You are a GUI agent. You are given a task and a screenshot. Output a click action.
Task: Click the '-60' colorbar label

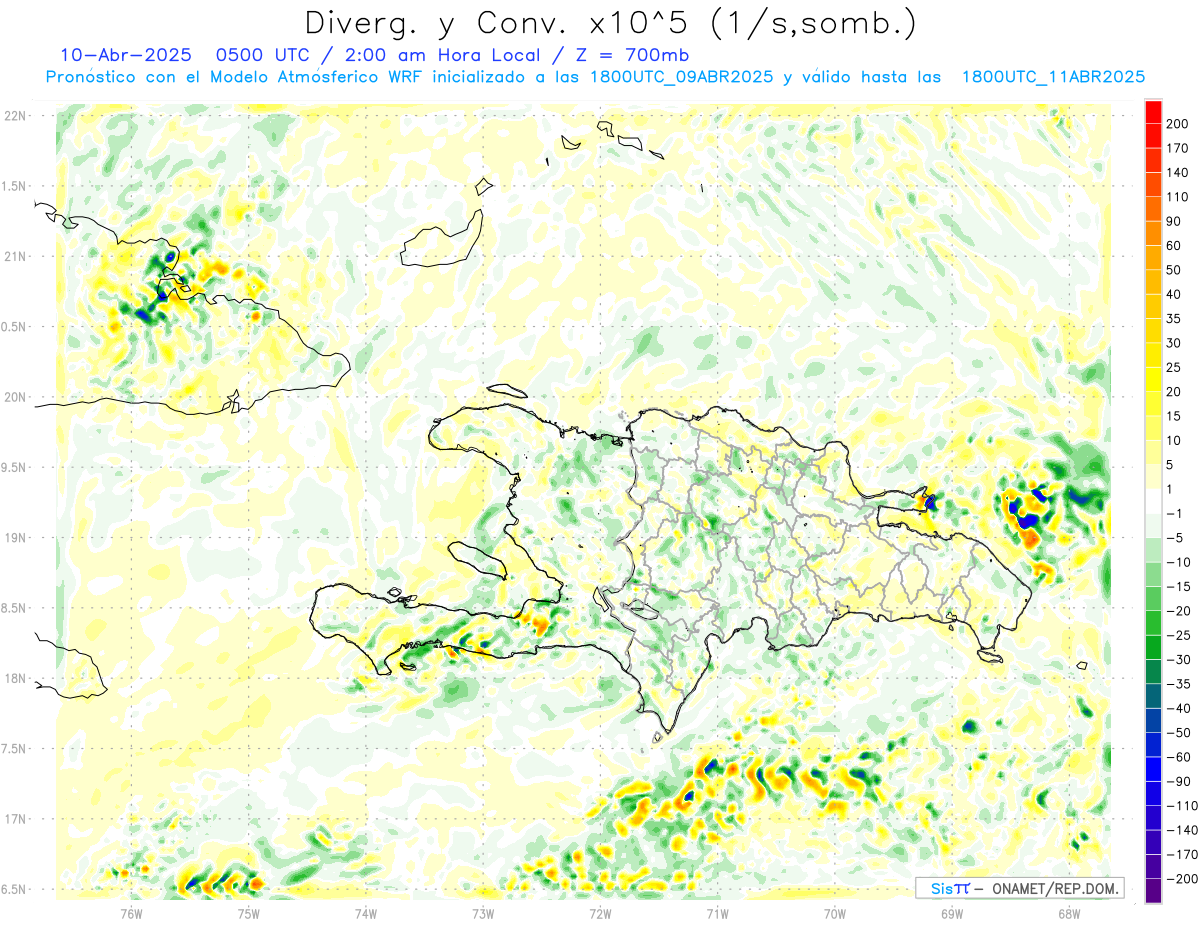(x=1178, y=757)
